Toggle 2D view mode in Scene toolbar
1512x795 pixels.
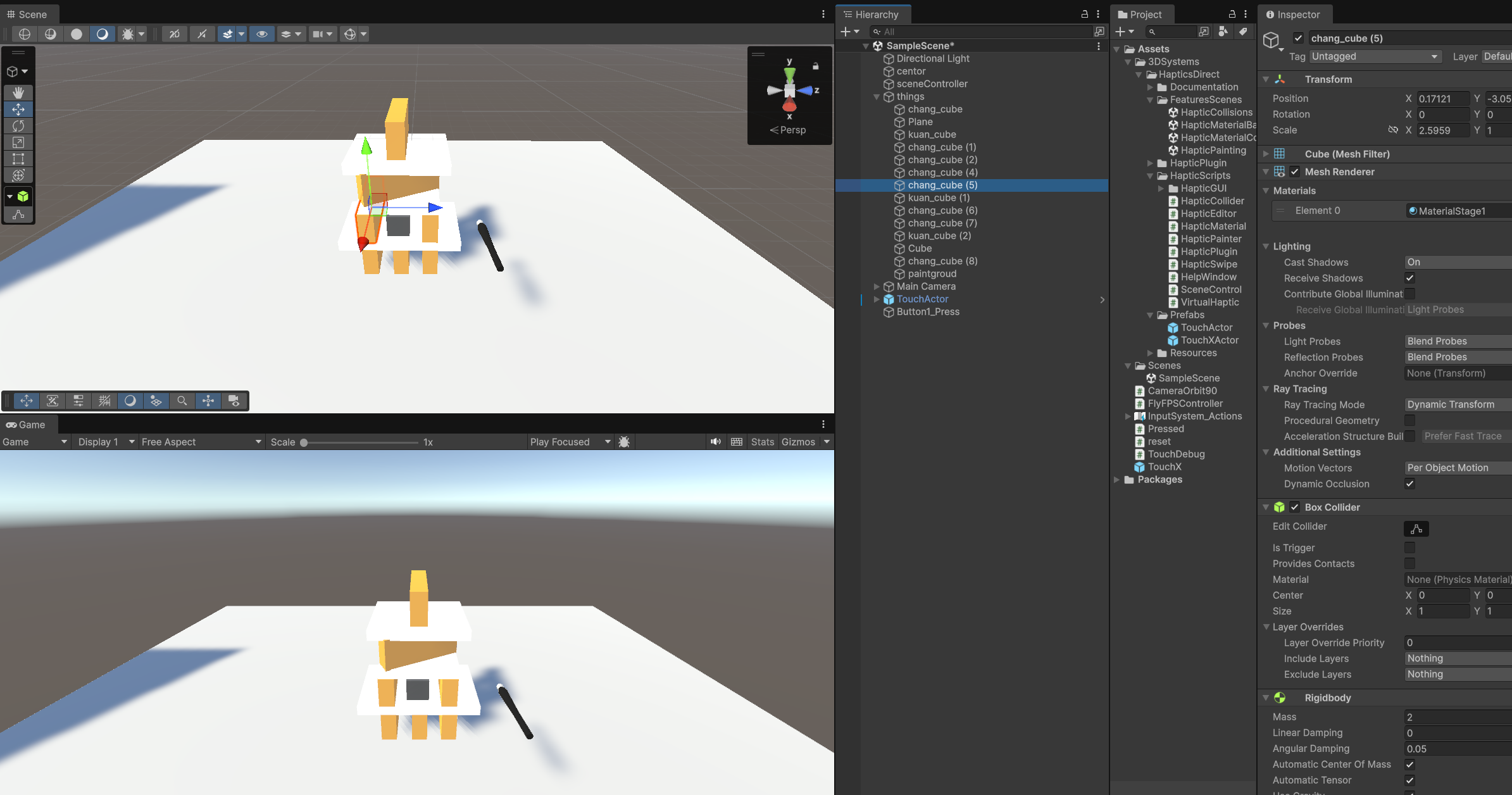click(175, 34)
